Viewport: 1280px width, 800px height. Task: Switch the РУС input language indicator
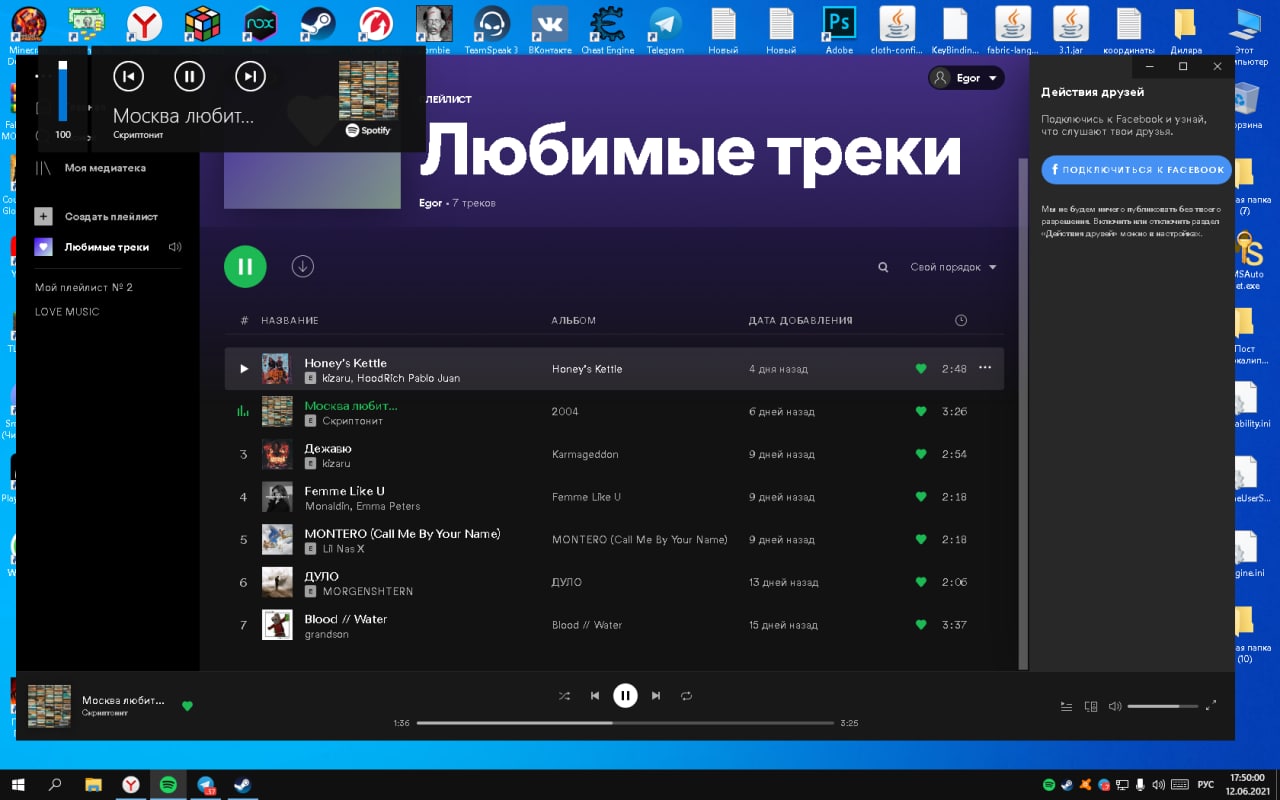click(x=1206, y=785)
